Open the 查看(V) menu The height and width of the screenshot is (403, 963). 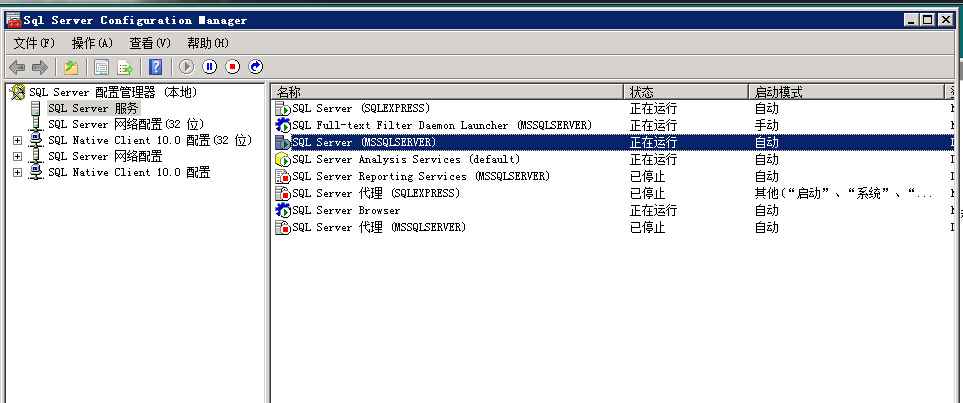150,43
